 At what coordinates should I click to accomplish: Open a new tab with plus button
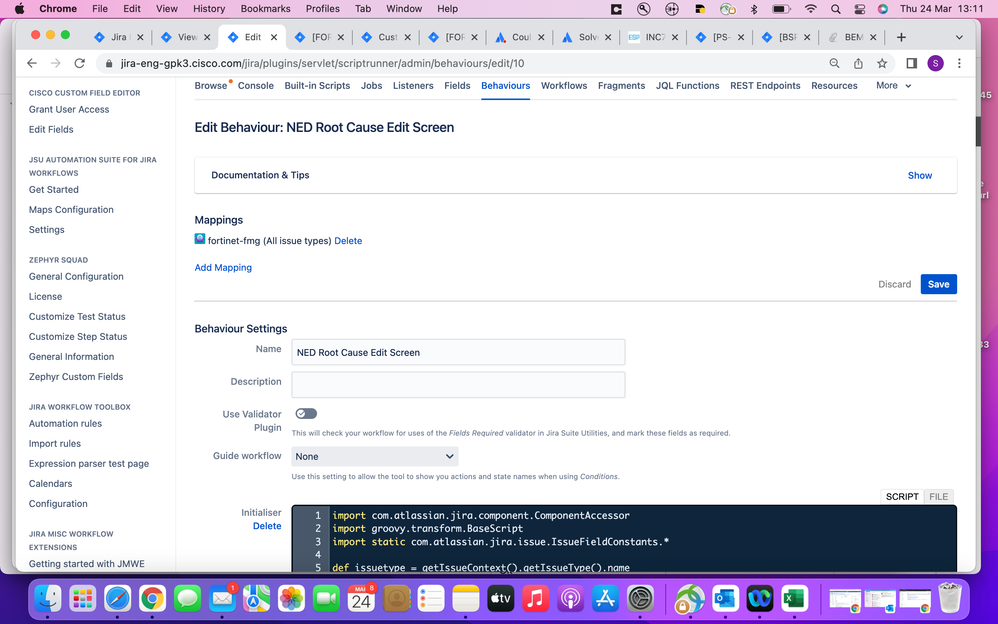click(901, 37)
